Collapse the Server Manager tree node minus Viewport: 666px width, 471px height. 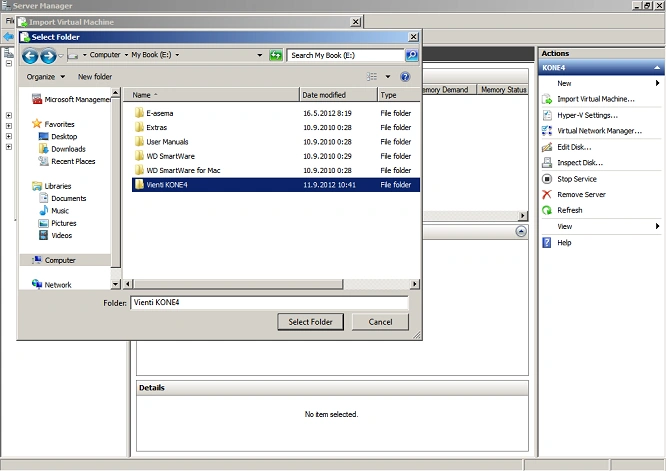click(8, 64)
